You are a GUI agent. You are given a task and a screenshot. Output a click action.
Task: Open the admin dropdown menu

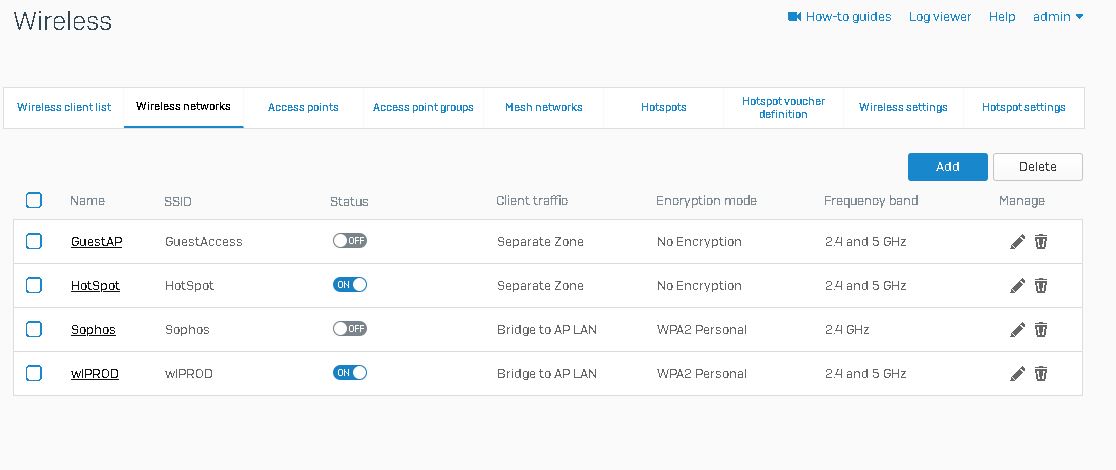point(1058,17)
